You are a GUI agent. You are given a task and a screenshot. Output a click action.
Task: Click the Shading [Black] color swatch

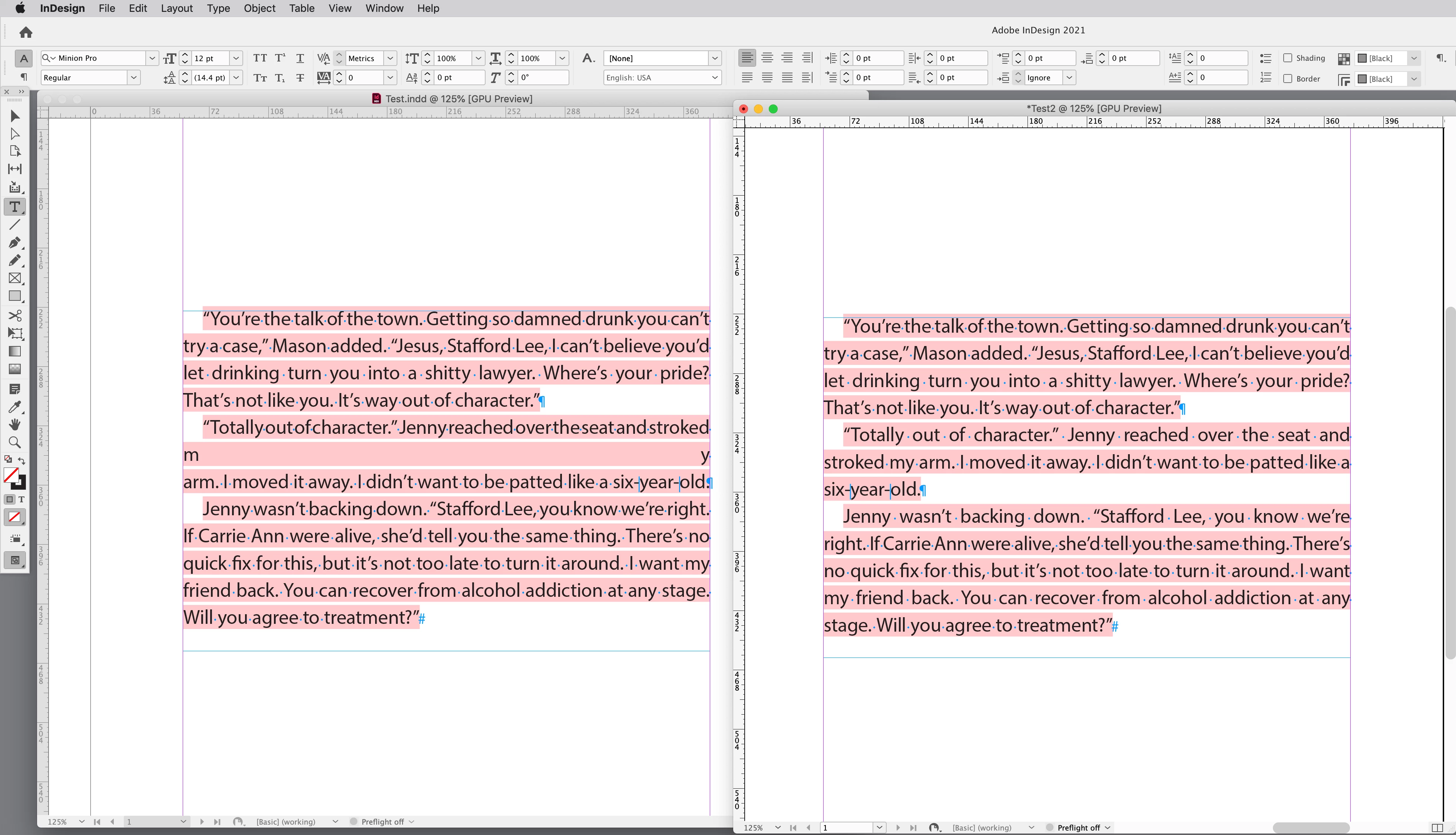tap(1363, 58)
